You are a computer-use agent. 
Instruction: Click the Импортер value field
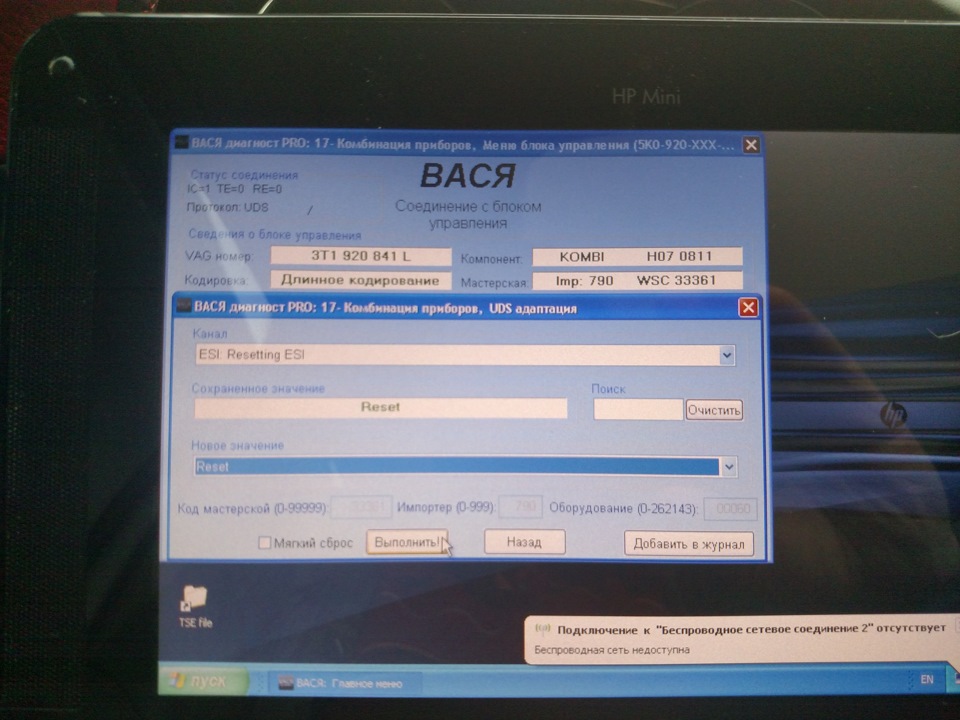(x=520, y=508)
